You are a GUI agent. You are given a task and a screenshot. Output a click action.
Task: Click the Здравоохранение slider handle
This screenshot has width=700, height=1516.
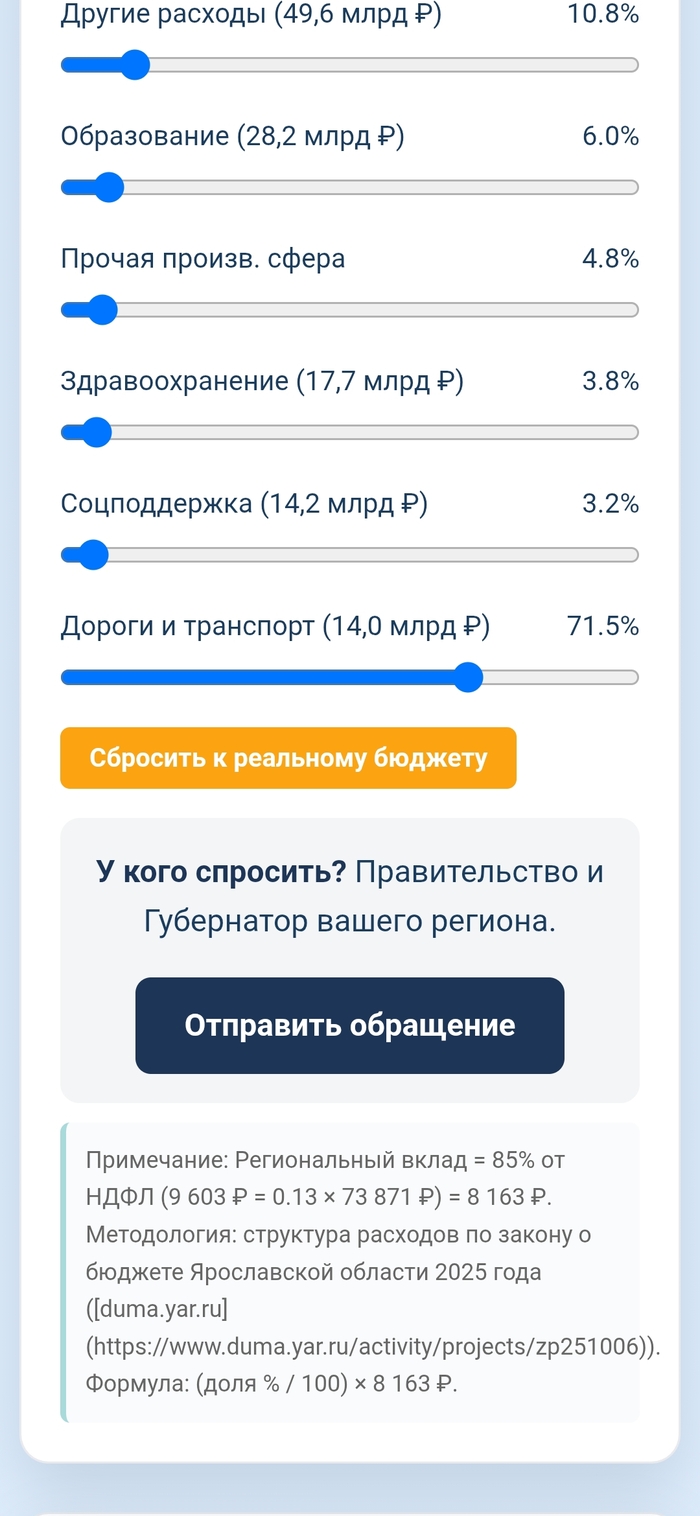[96, 432]
